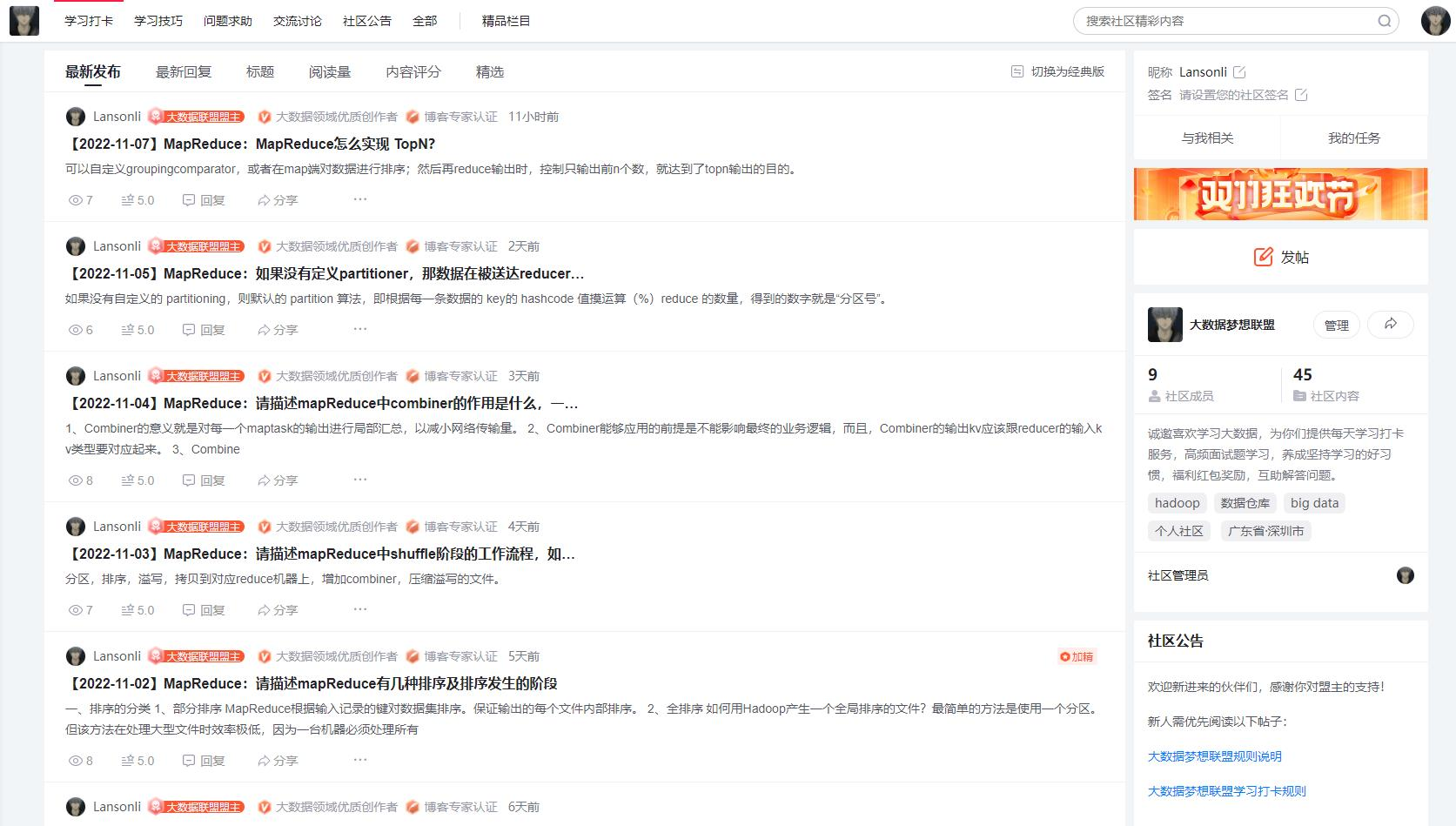Click the 管理 button
This screenshot has height=826, width=1456.
pos(1337,325)
